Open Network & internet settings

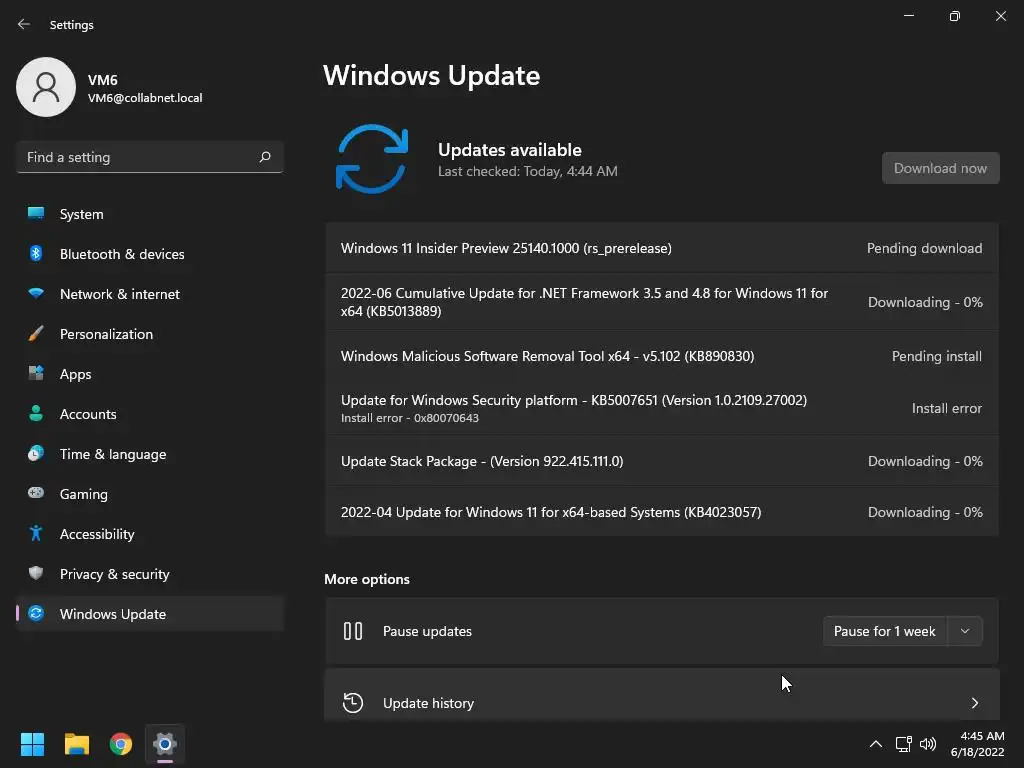(x=150, y=293)
